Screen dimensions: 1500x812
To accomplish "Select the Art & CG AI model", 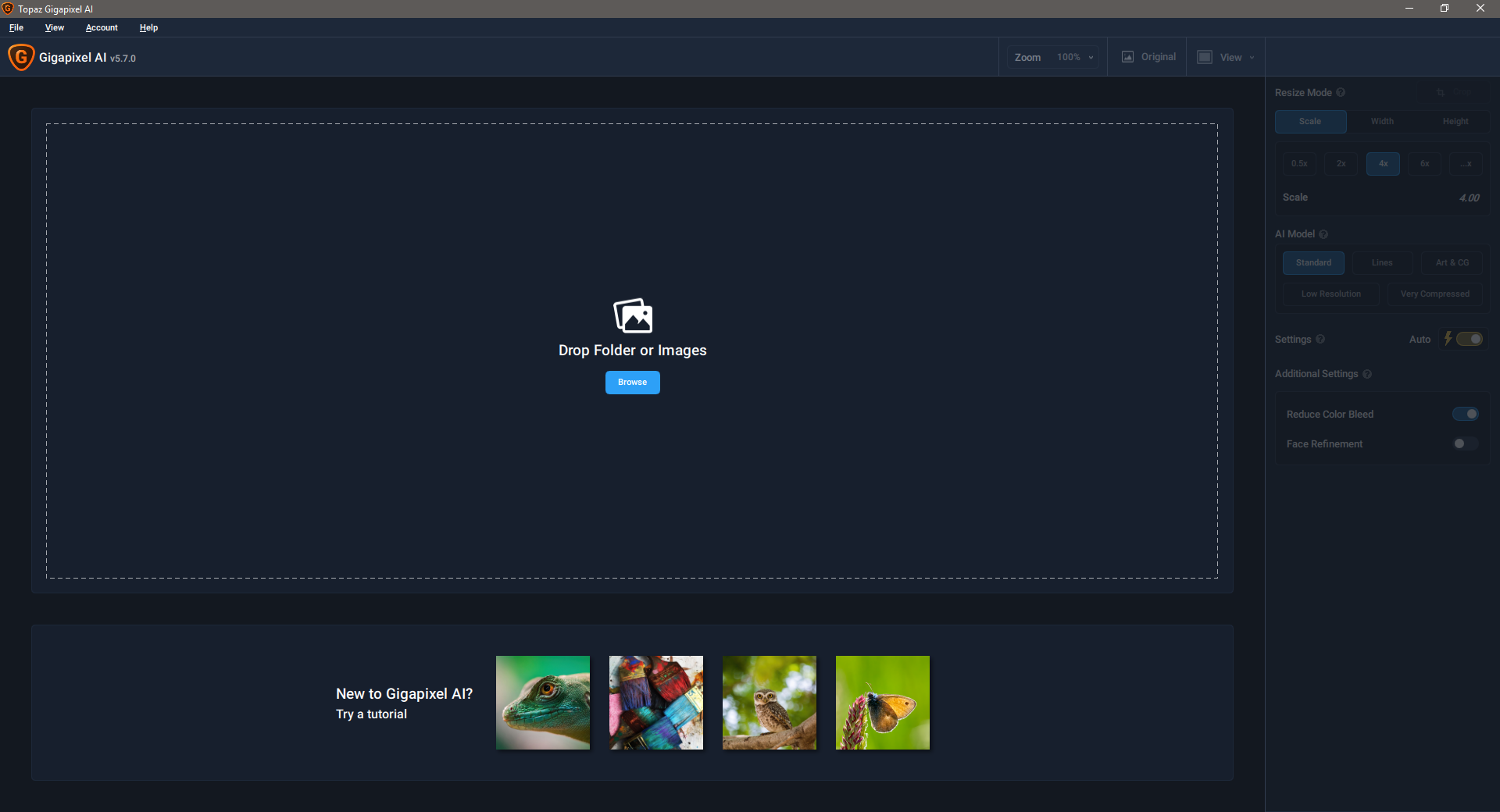I will pyautogui.click(x=1452, y=263).
